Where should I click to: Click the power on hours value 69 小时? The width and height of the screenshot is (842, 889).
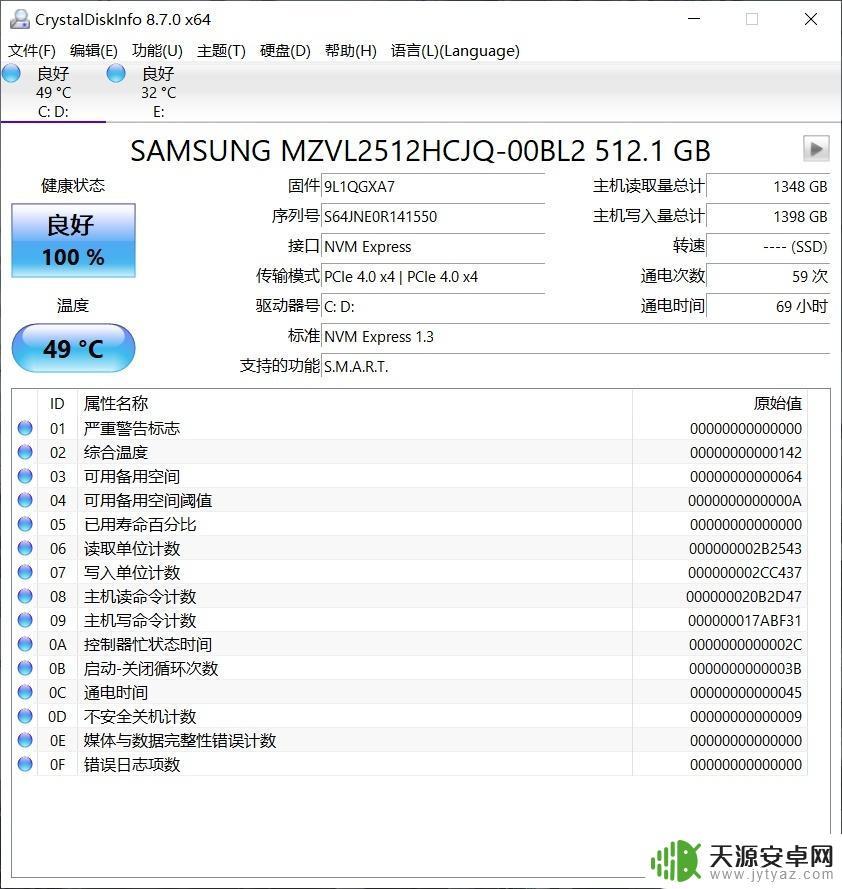pos(768,307)
